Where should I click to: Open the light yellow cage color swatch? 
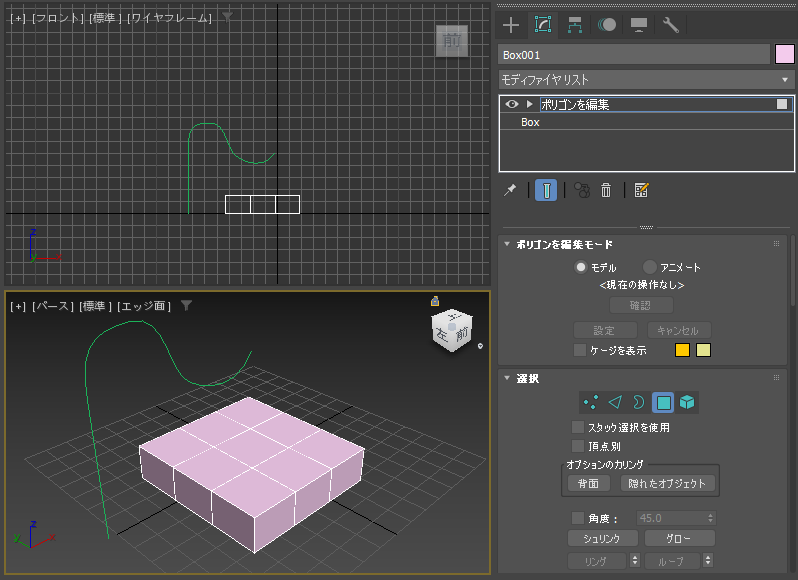pos(703,350)
